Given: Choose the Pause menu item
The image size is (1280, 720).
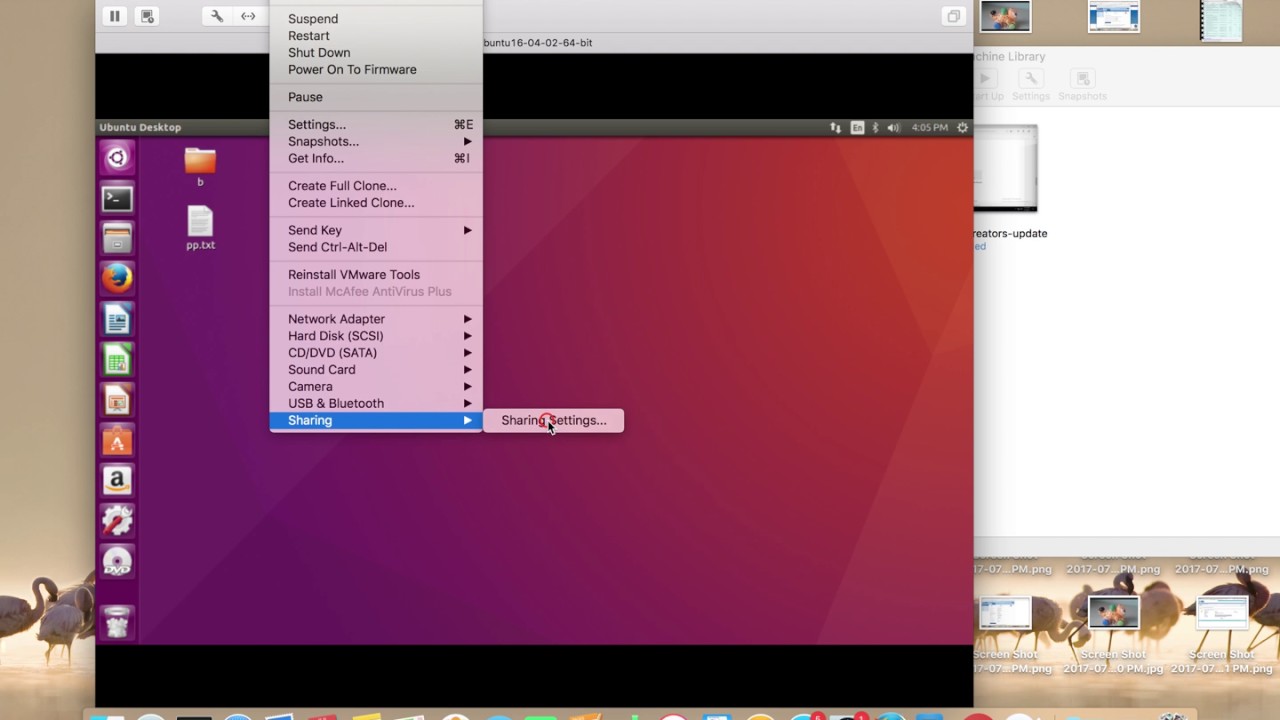Looking at the screenshot, I should coord(376,97).
